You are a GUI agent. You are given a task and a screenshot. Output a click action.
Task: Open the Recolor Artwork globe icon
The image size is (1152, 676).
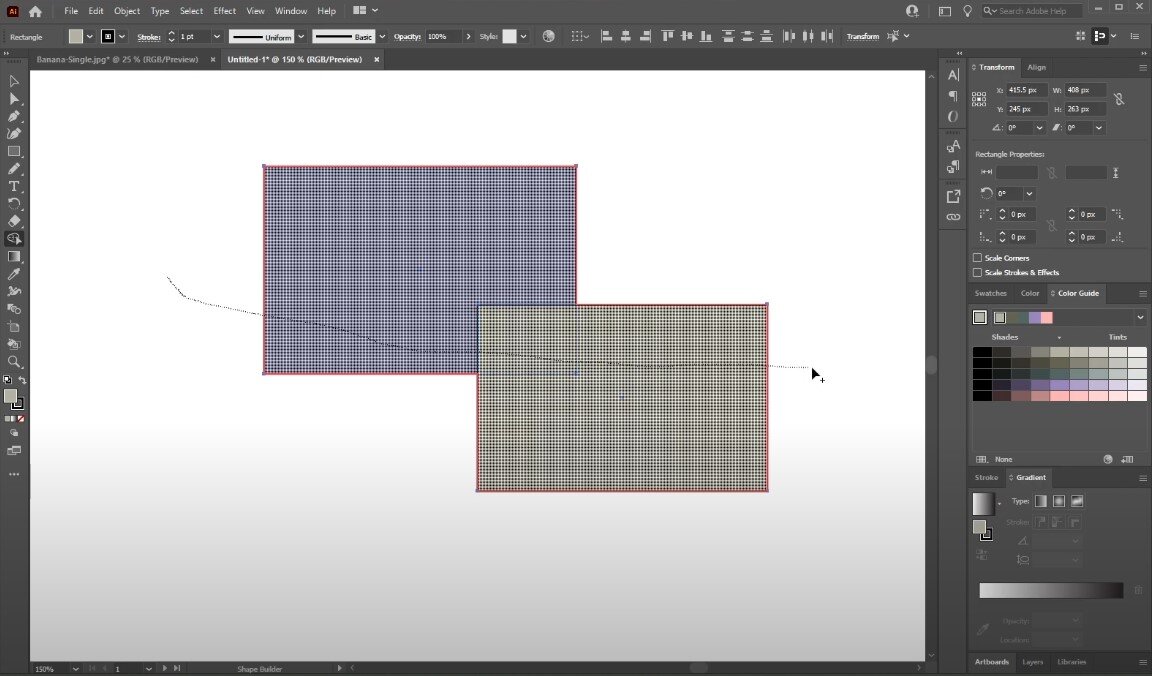point(548,36)
